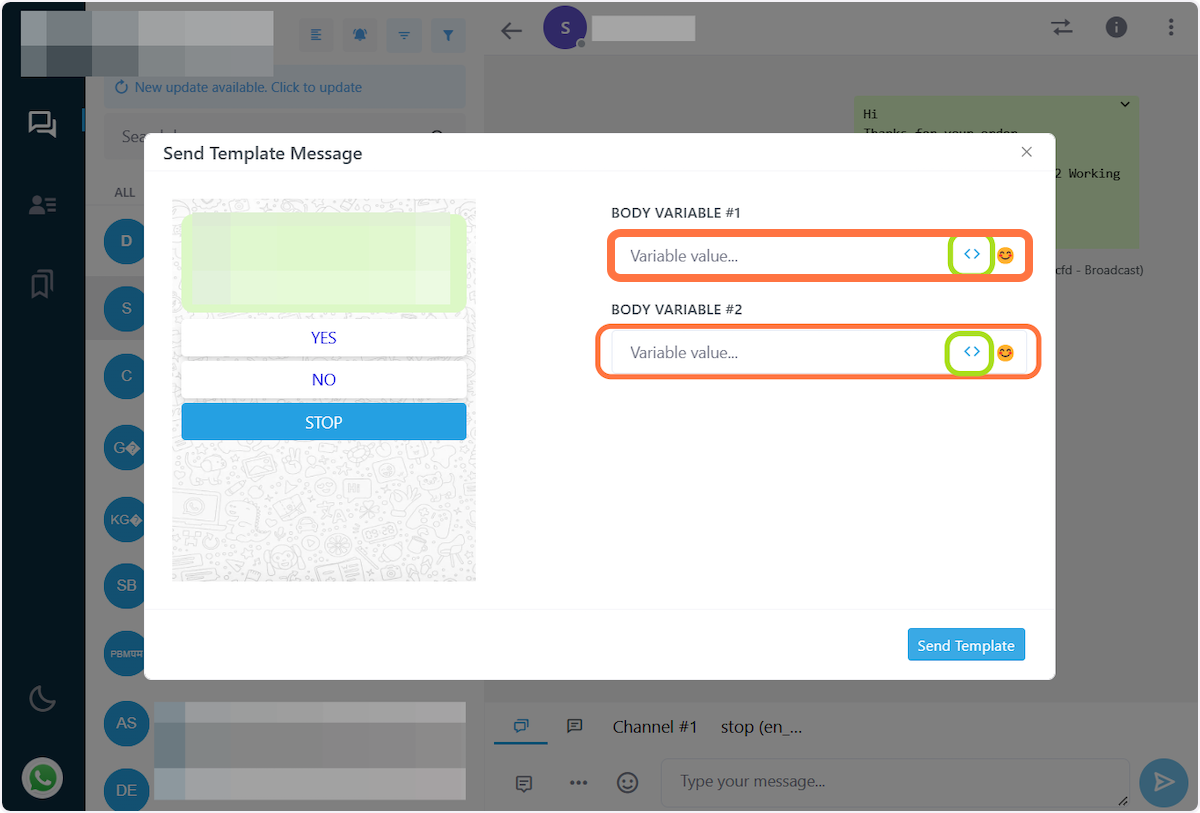Image resolution: width=1200 pixels, height=813 pixels.
Task: Click the YES button in template preview
Action: click(x=324, y=338)
